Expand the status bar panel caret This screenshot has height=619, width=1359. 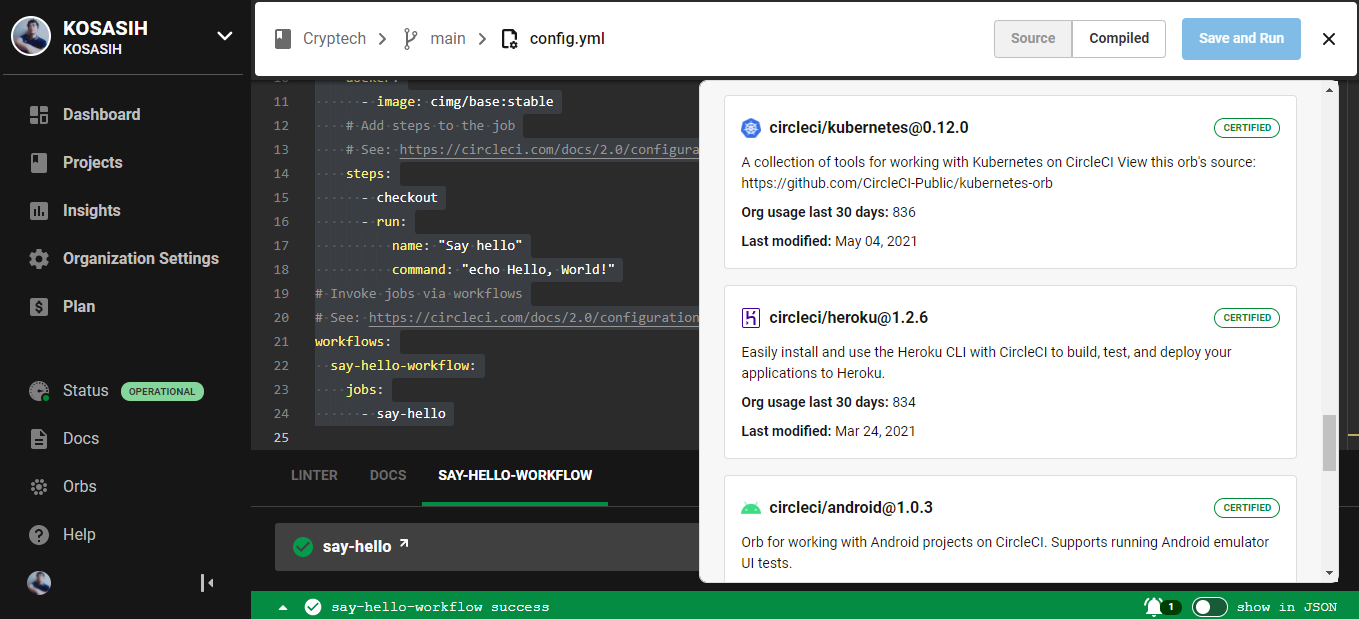coord(283,607)
